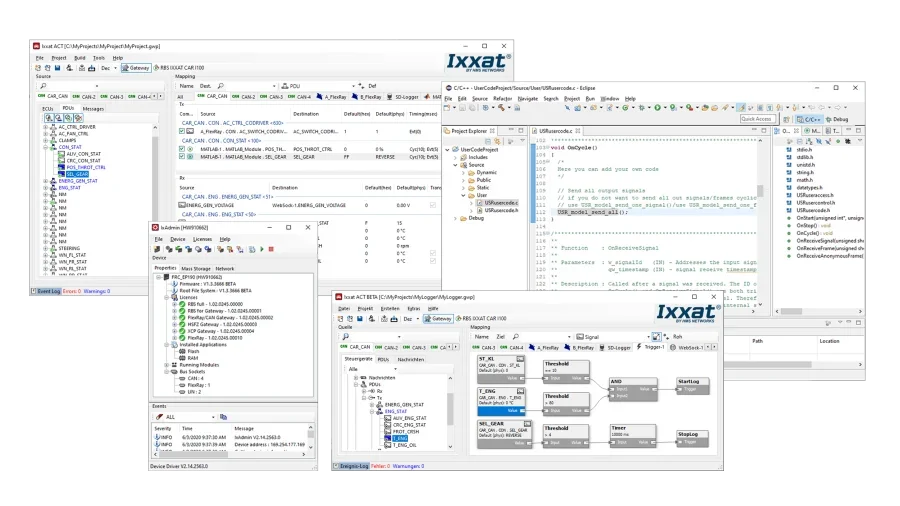The image size is (900, 506).
Task: Switch to the Mass Storage tab in IxAdmin
Action: click(196, 268)
